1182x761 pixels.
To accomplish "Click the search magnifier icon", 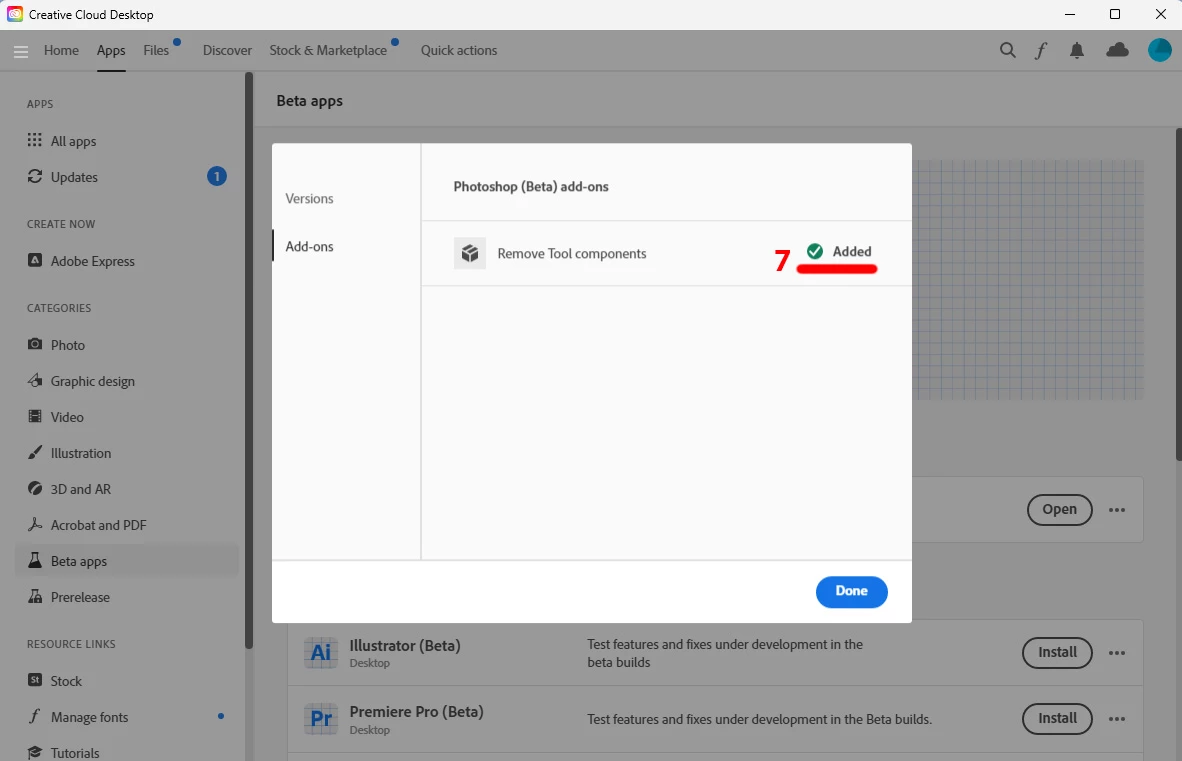I will click(1007, 50).
